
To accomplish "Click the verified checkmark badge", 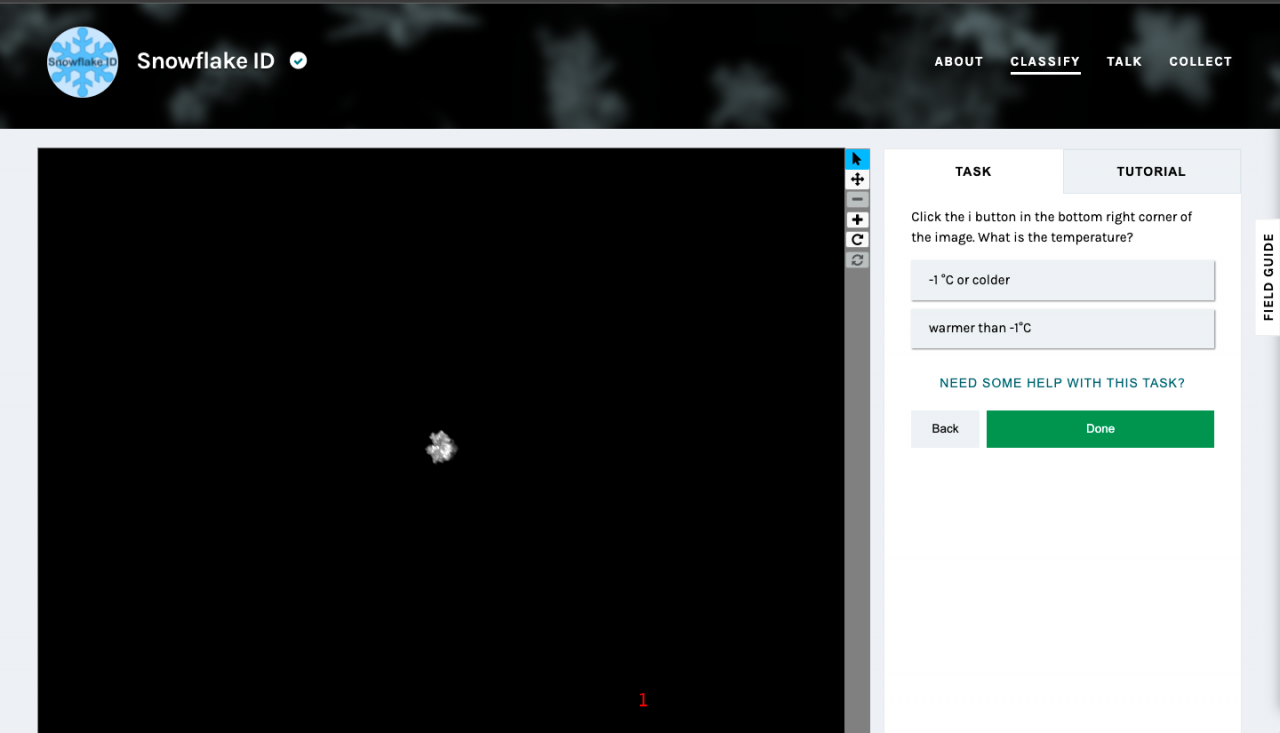I will click(298, 61).
